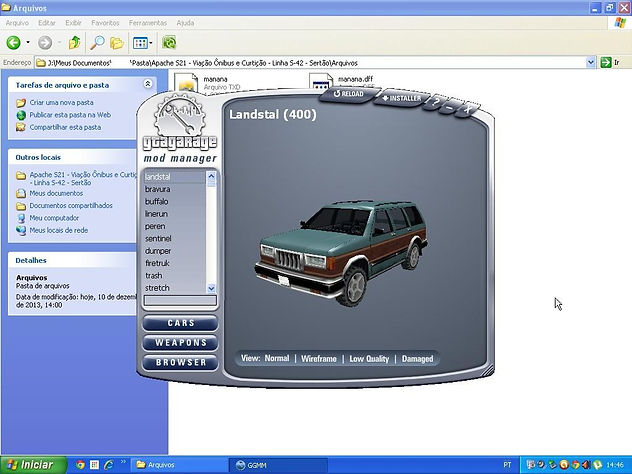The width and height of the screenshot is (632, 474).
Task: Open the Exibir menu
Action: tap(73, 23)
